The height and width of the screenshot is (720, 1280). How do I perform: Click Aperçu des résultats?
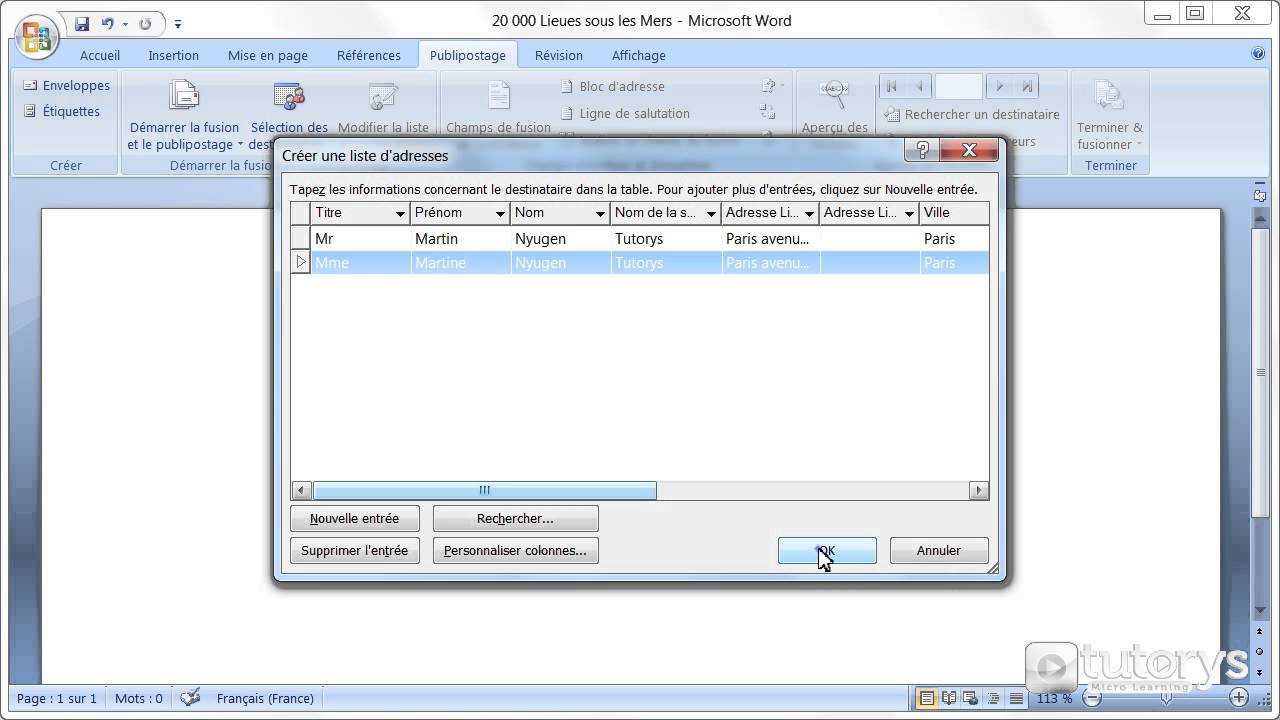tap(834, 110)
